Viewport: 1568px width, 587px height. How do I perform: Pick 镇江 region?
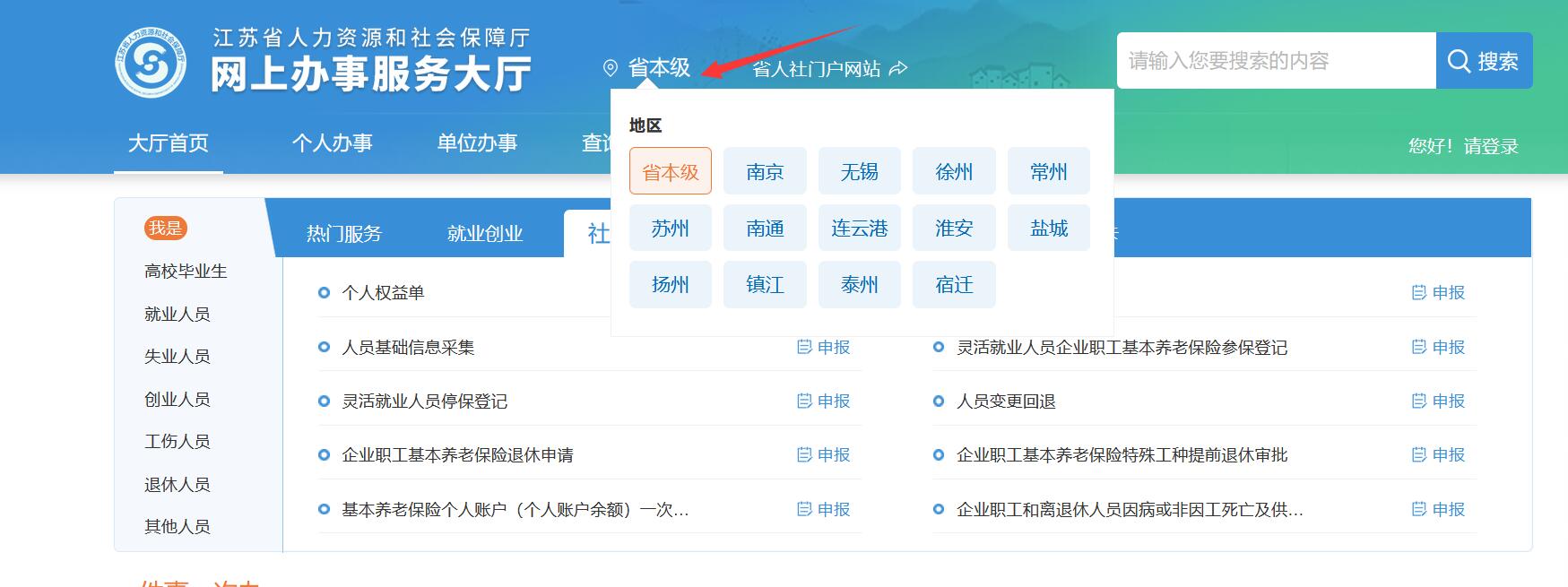(x=765, y=284)
